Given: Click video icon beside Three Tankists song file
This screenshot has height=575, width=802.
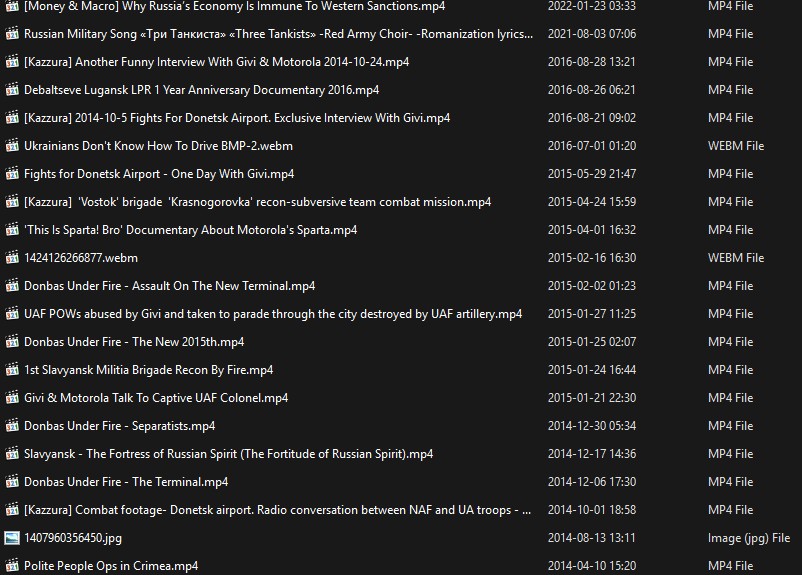Looking at the screenshot, I should point(12,34).
